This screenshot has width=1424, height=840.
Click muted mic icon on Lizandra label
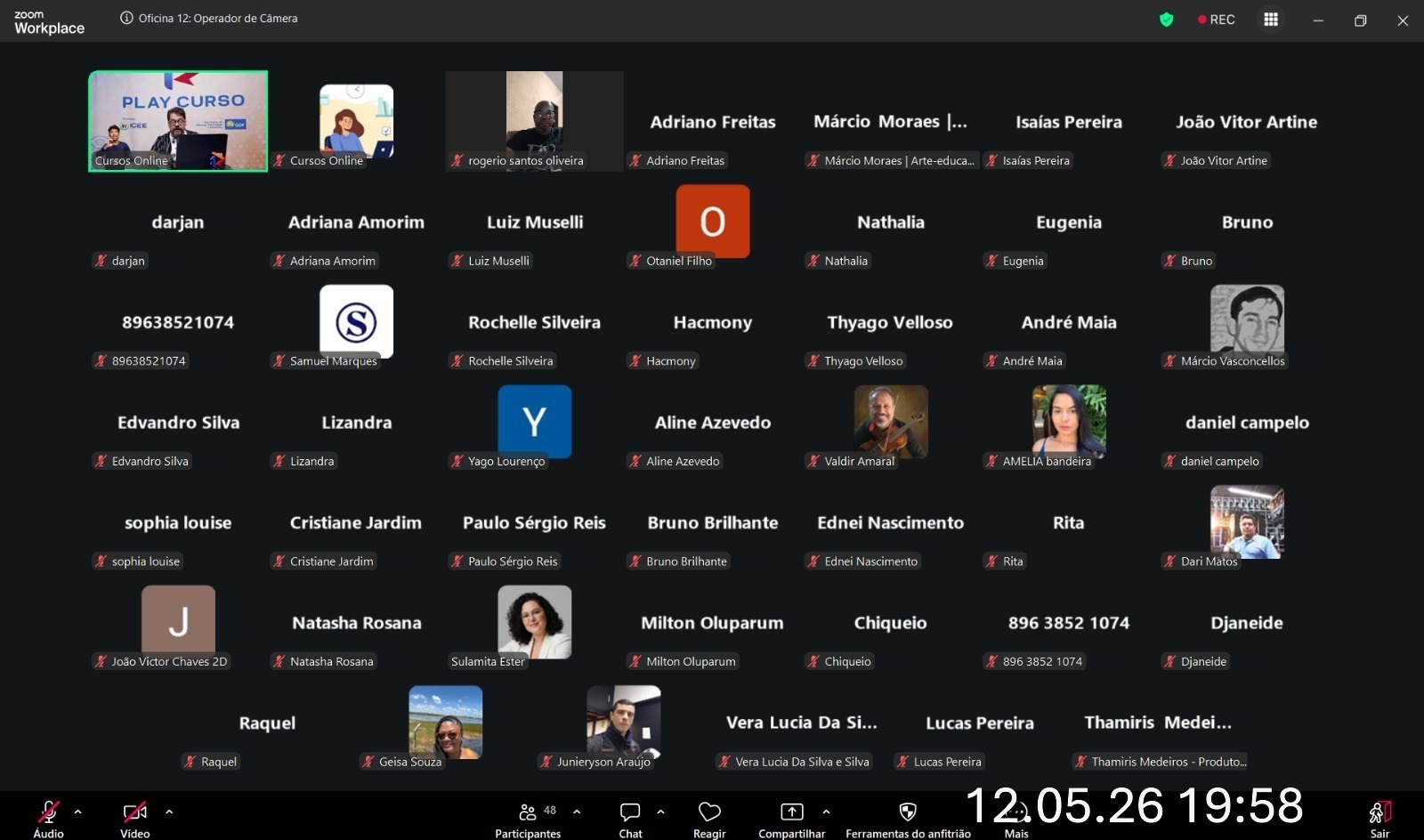(279, 461)
